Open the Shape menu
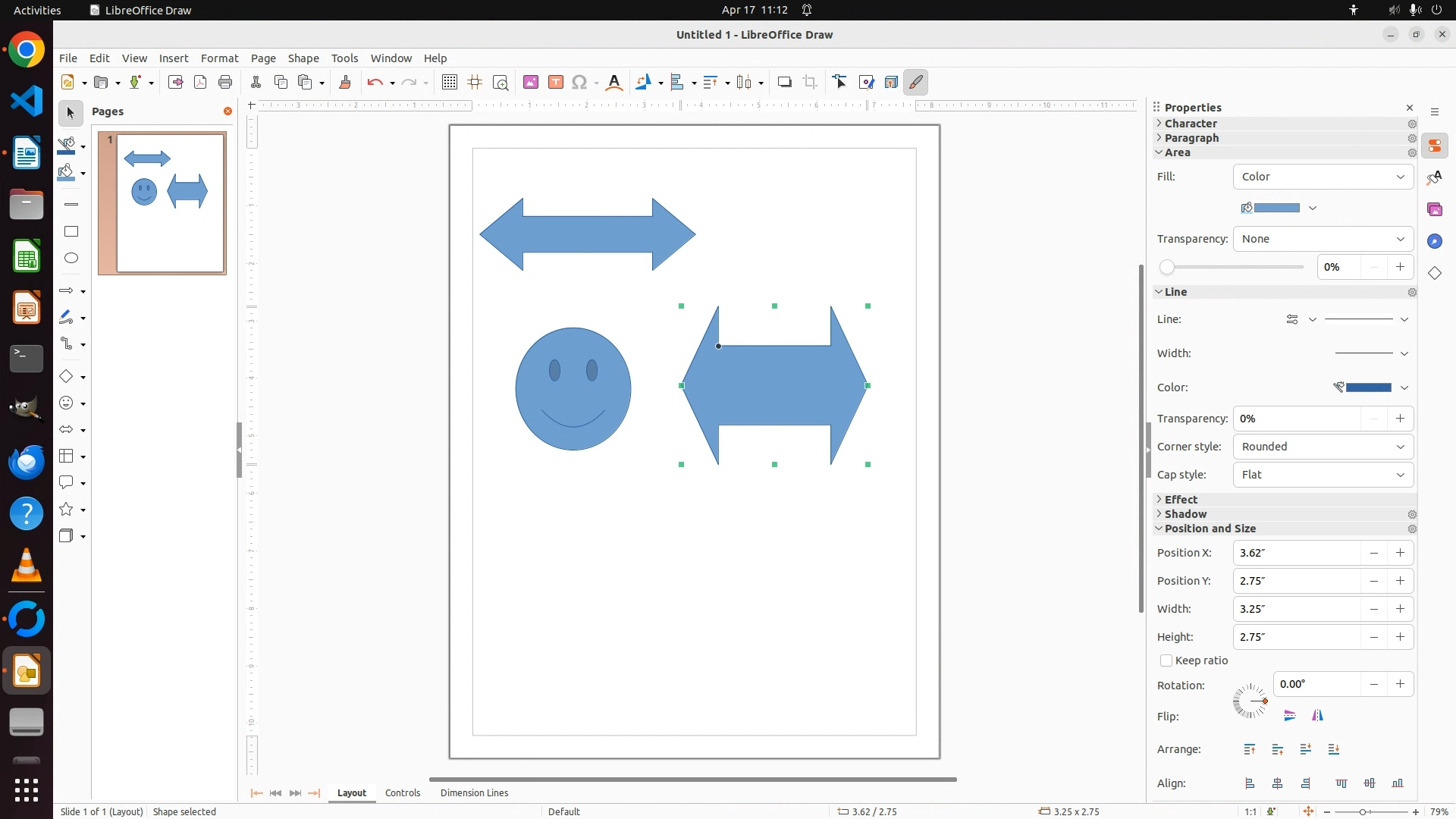The width and height of the screenshot is (1456, 819). point(303,58)
